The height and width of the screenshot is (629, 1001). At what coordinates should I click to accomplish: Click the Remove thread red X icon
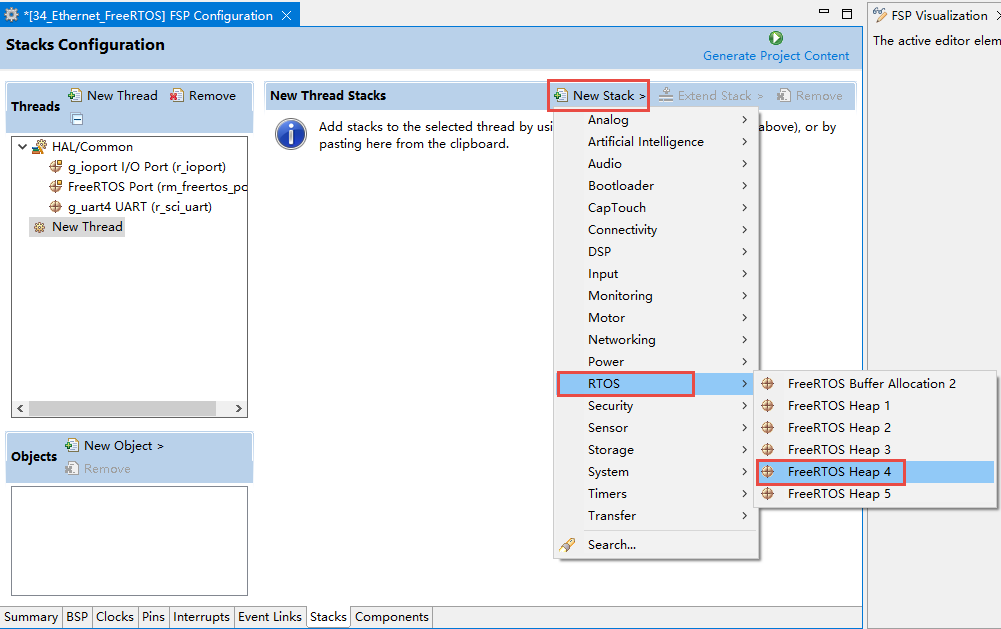click(x=176, y=96)
